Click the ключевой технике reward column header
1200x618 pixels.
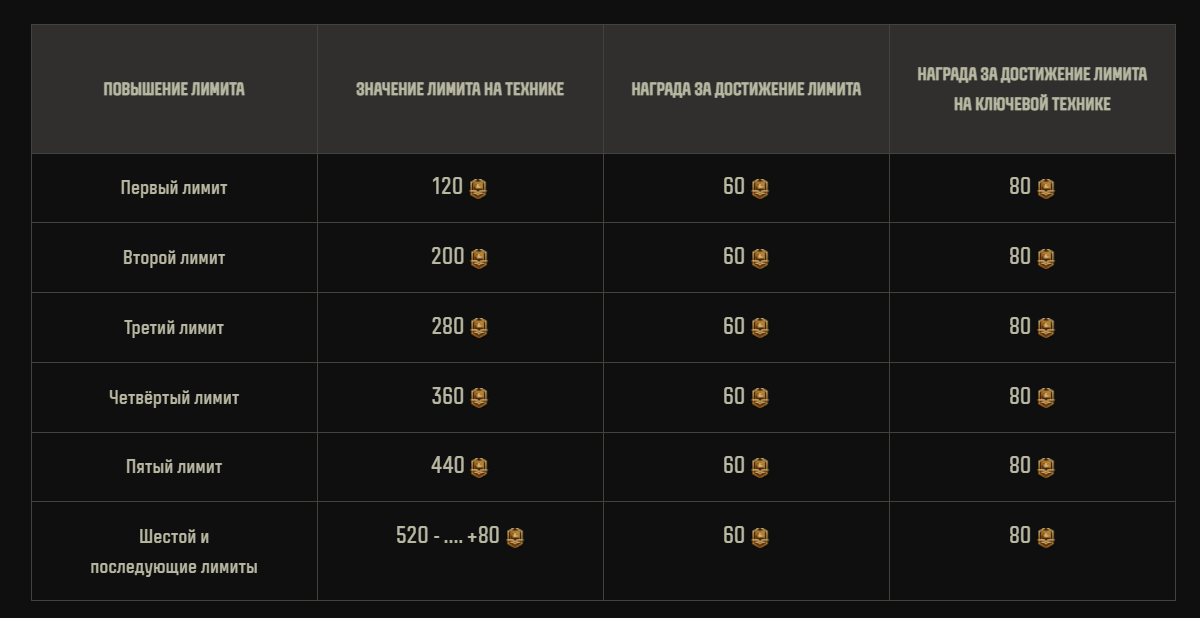click(1032, 89)
